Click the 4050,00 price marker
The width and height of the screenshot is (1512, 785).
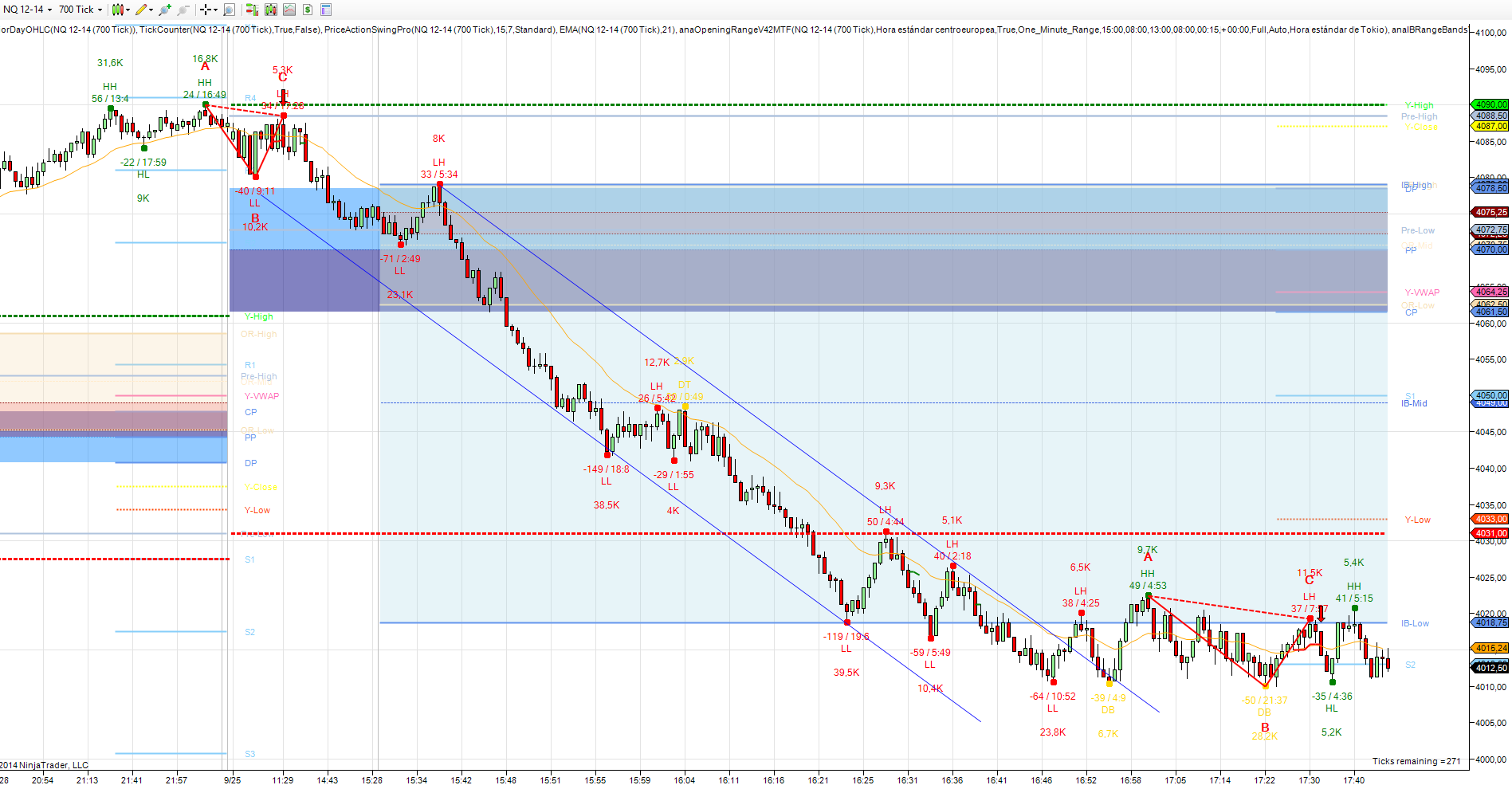tap(1490, 395)
